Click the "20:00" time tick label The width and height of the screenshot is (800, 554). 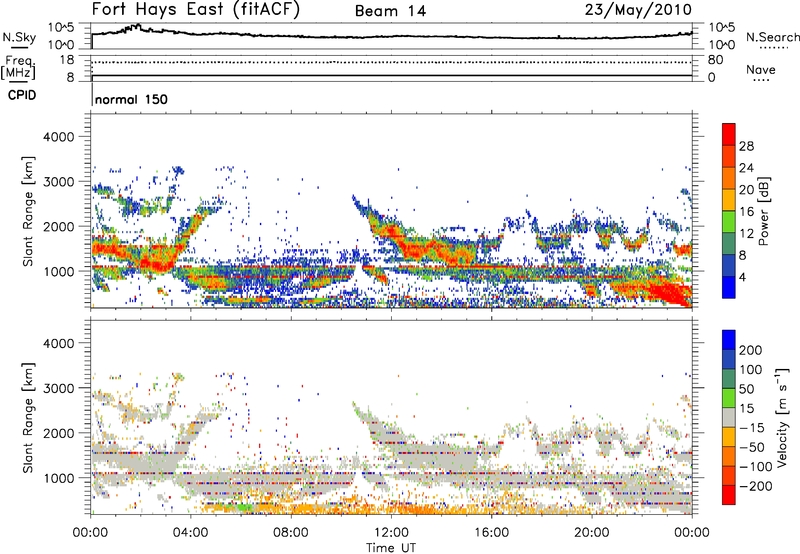pos(591,533)
